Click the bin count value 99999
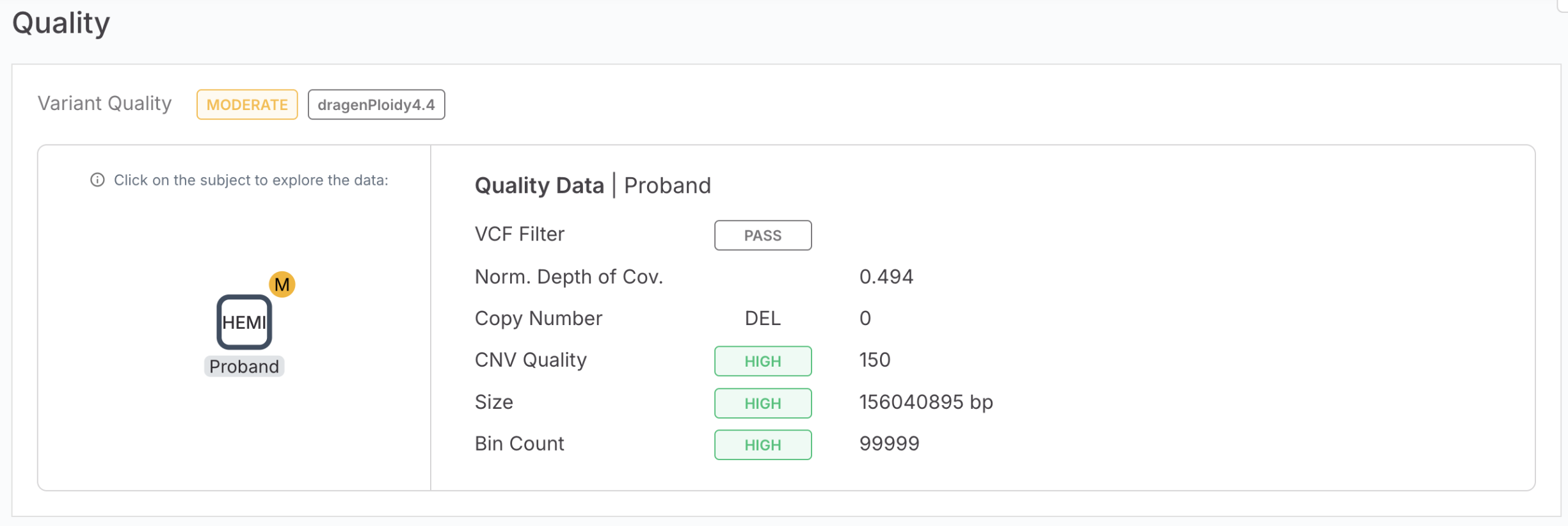Image resolution: width=1568 pixels, height=526 pixels. (x=889, y=443)
